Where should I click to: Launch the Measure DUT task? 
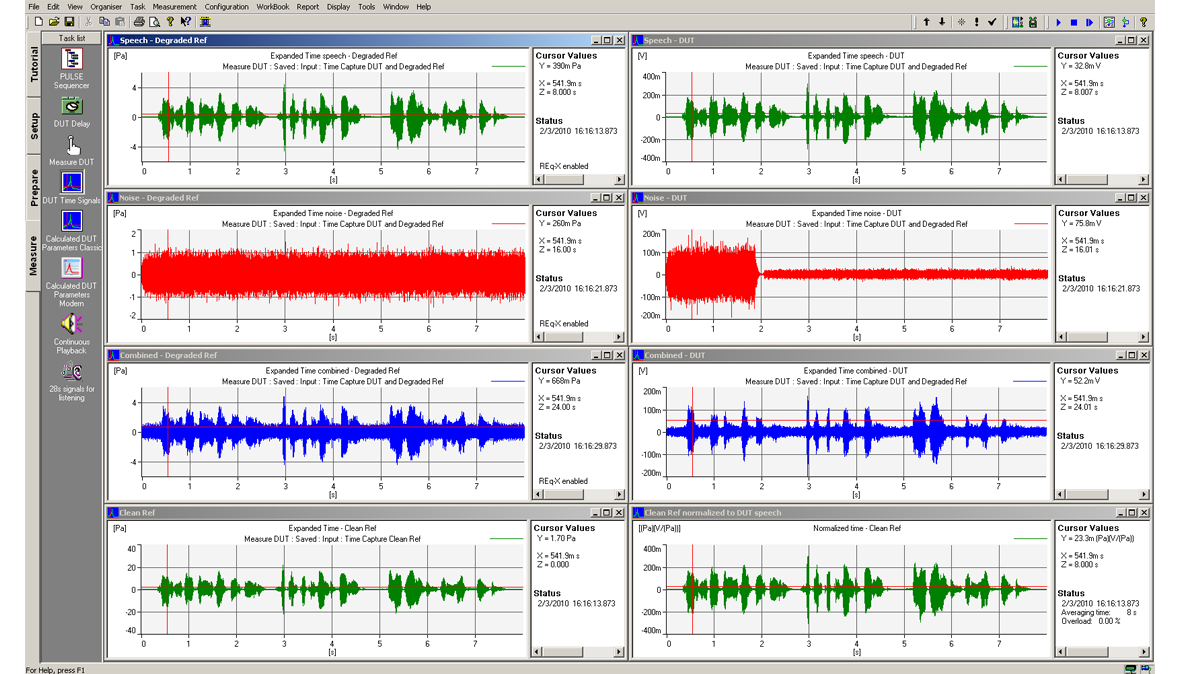[71, 145]
